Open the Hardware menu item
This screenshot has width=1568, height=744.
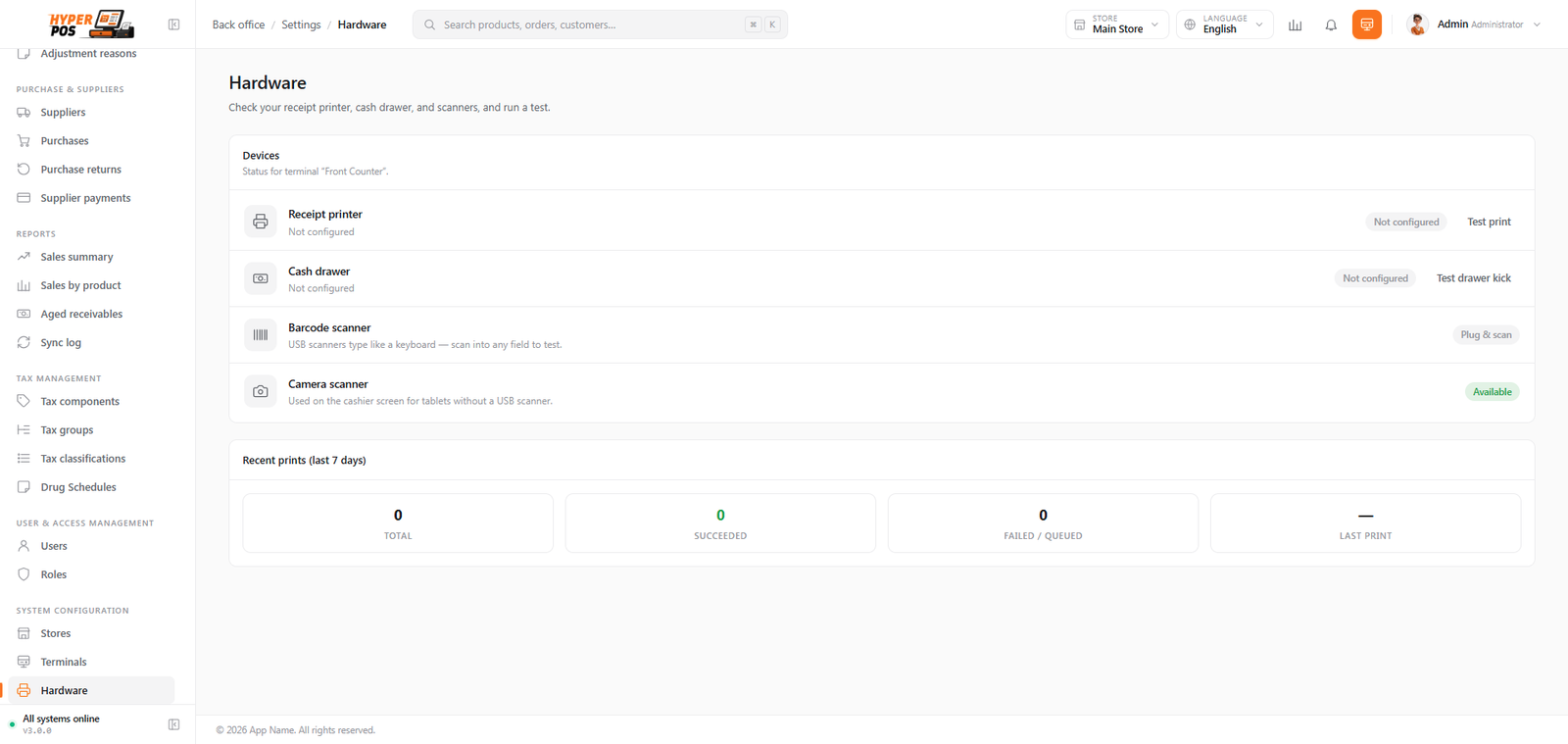point(91,690)
